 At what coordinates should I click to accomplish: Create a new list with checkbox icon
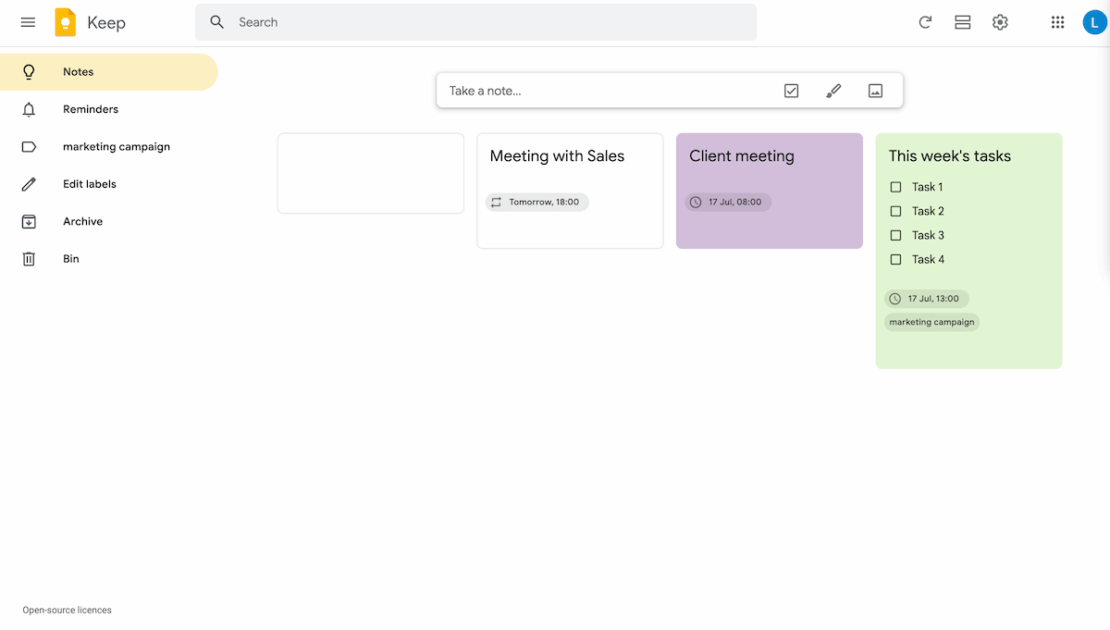791,91
